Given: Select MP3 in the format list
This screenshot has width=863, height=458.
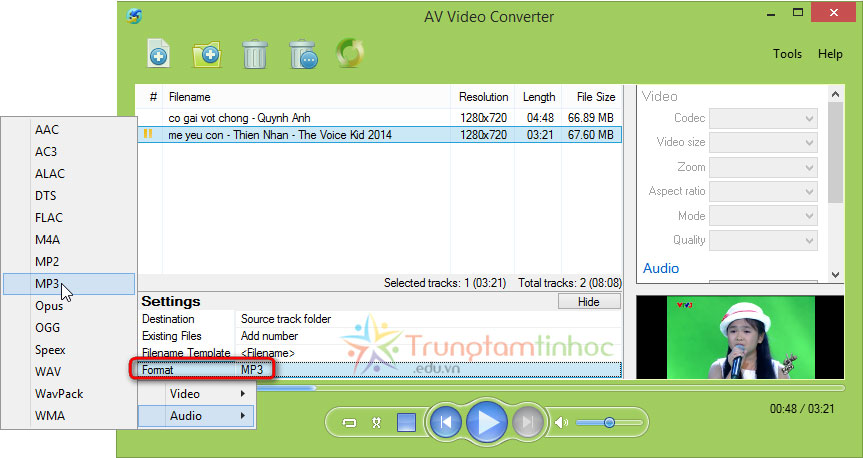Looking at the screenshot, I should [69, 284].
